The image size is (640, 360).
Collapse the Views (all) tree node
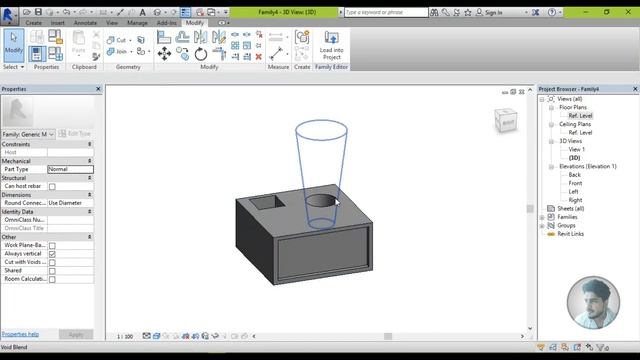tap(542, 99)
